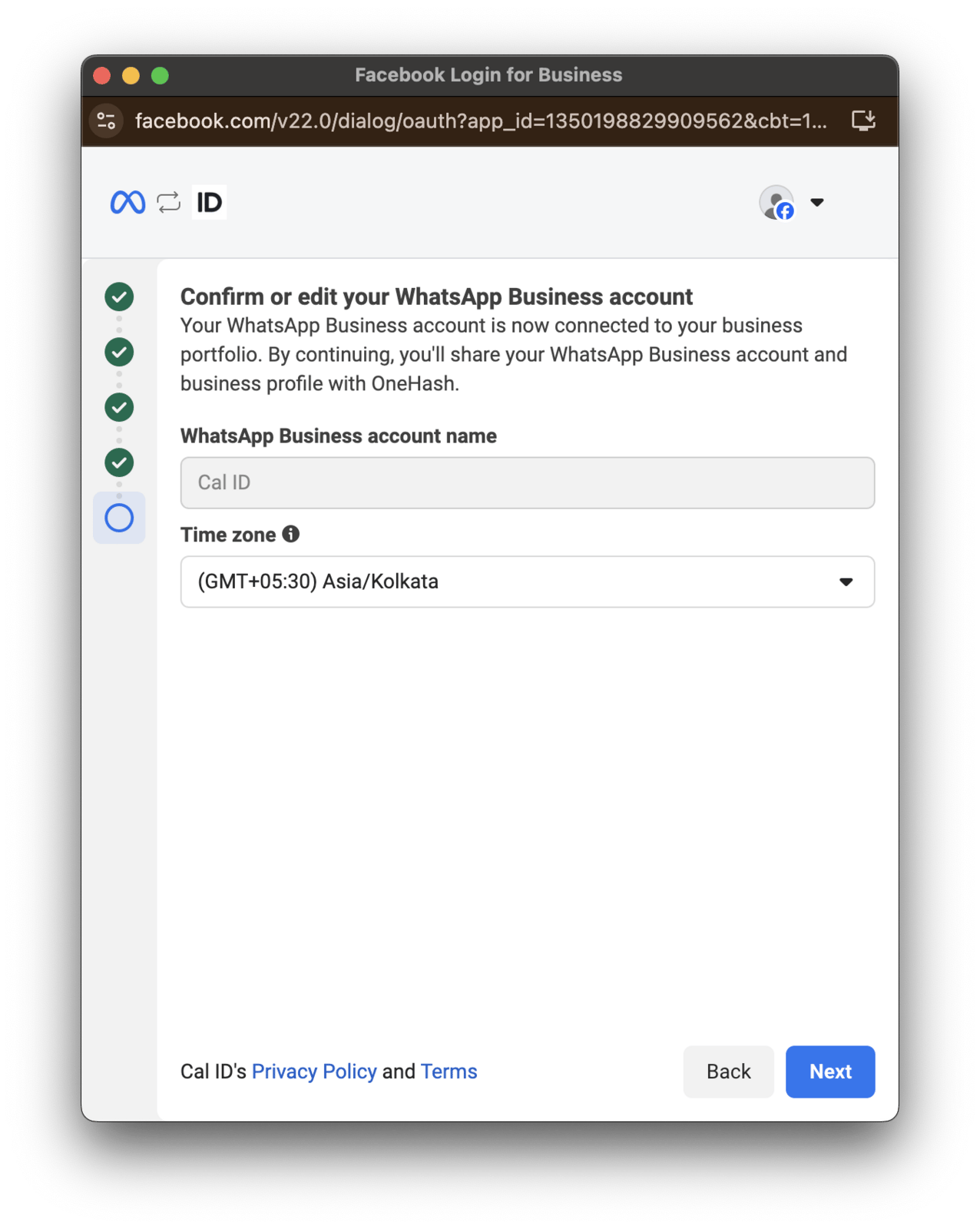Image resolution: width=980 pixels, height=1229 pixels.
Task: Go to first completed step checkmark
Action: [x=119, y=296]
